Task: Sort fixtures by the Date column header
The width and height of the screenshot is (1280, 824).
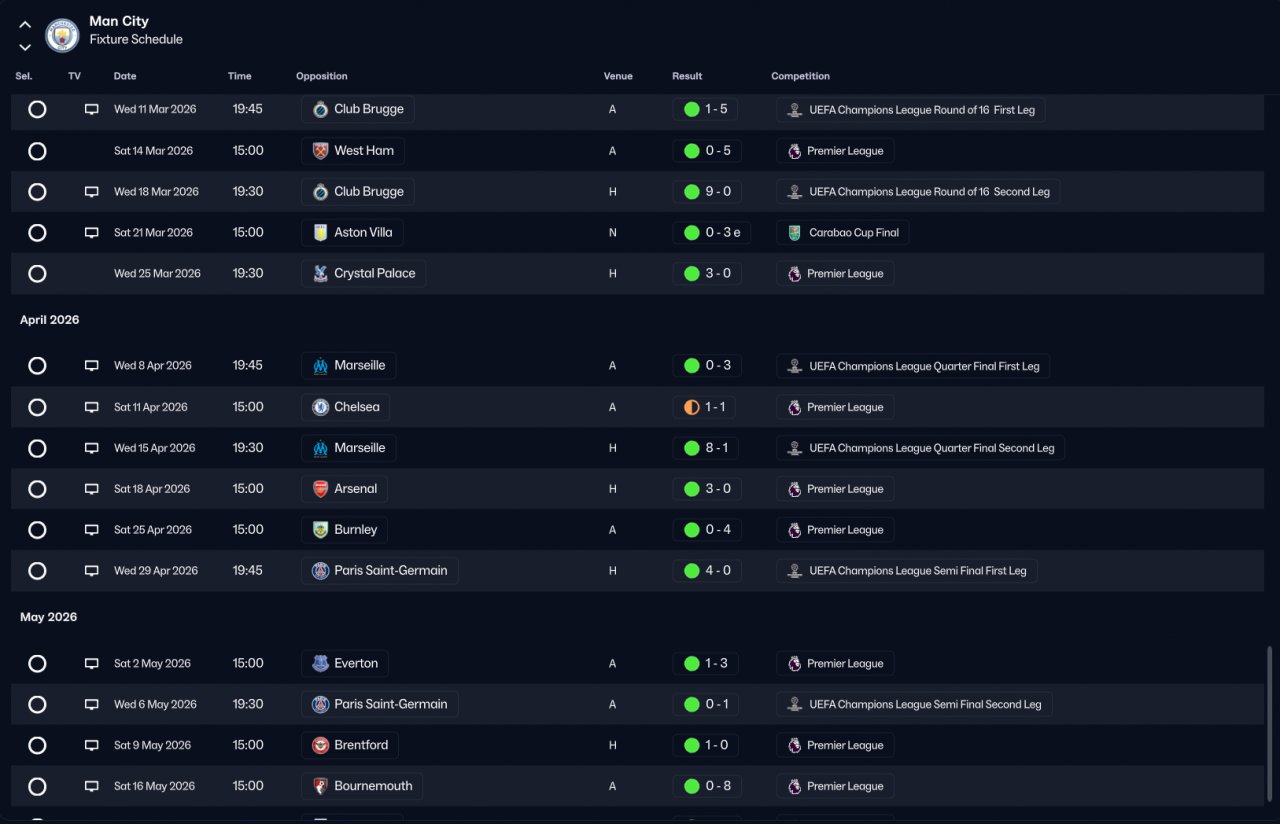Action: (x=125, y=76)
